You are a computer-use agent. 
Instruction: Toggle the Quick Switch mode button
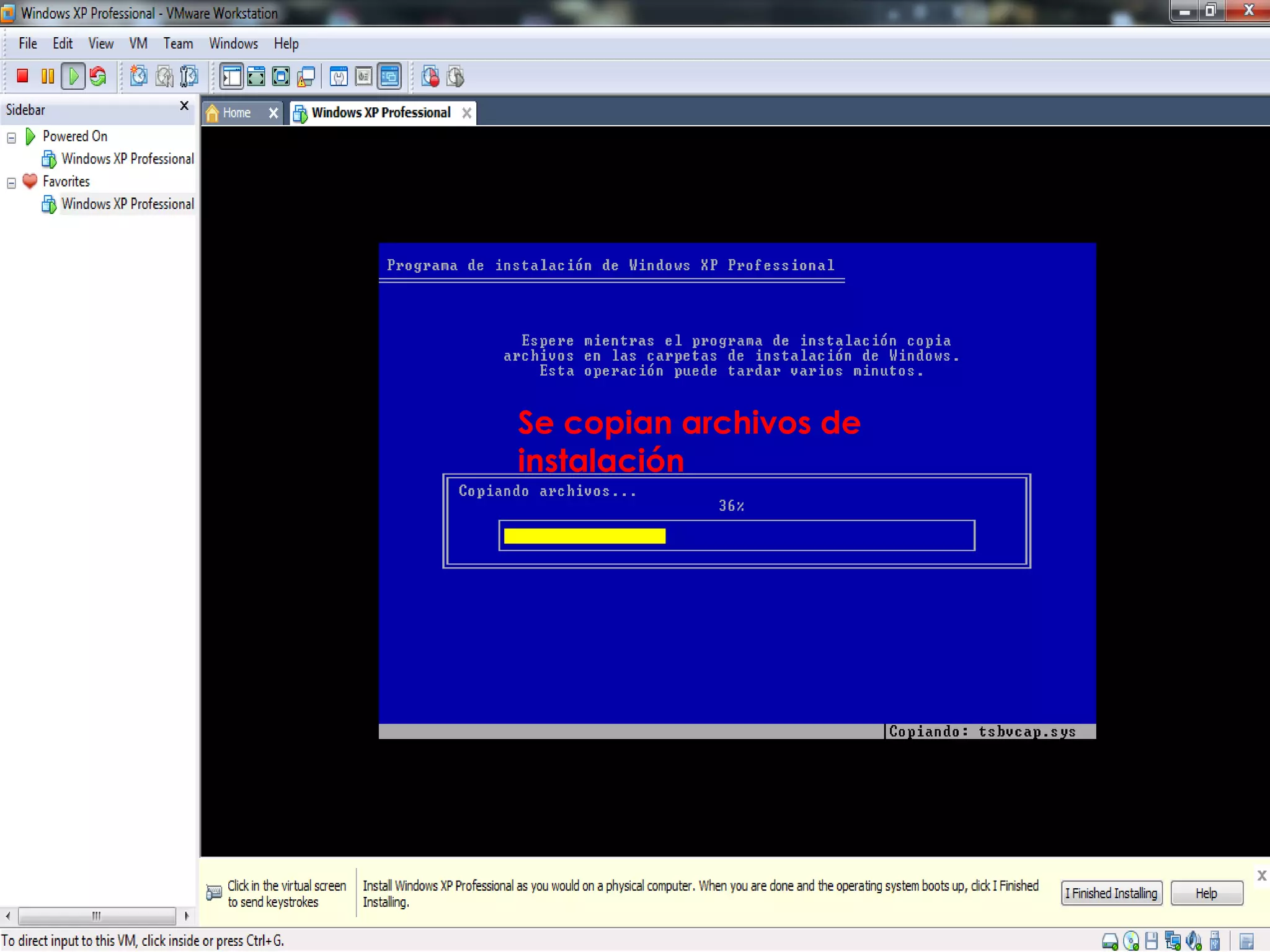[255, 76]
